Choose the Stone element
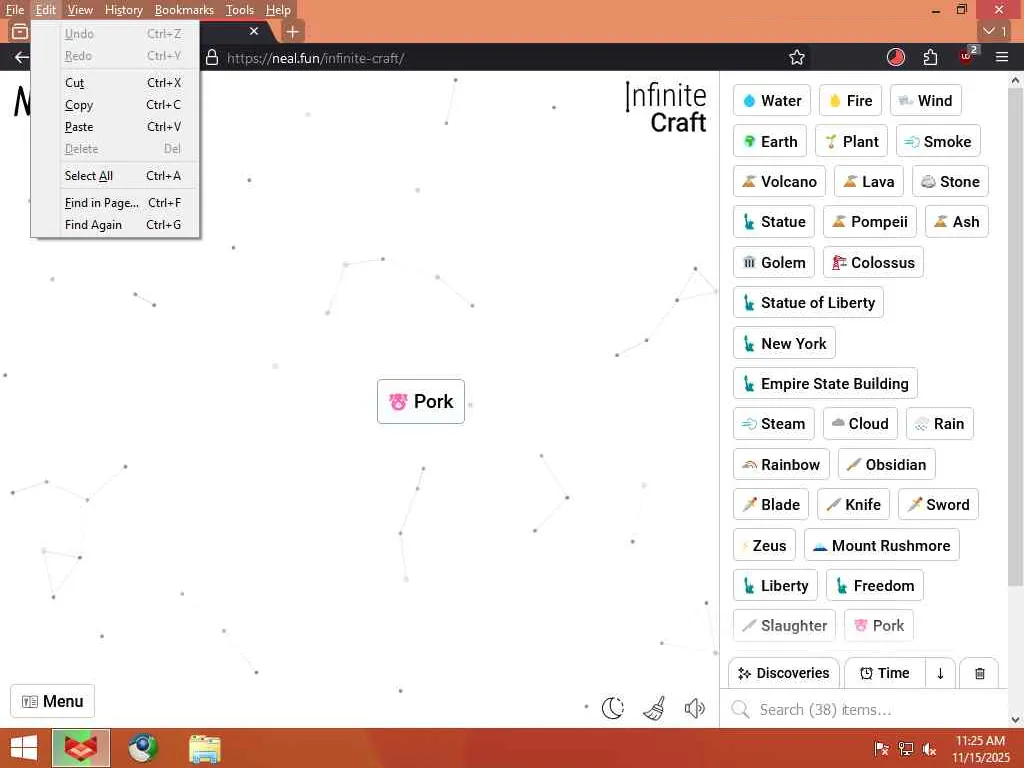 point(950,182)
